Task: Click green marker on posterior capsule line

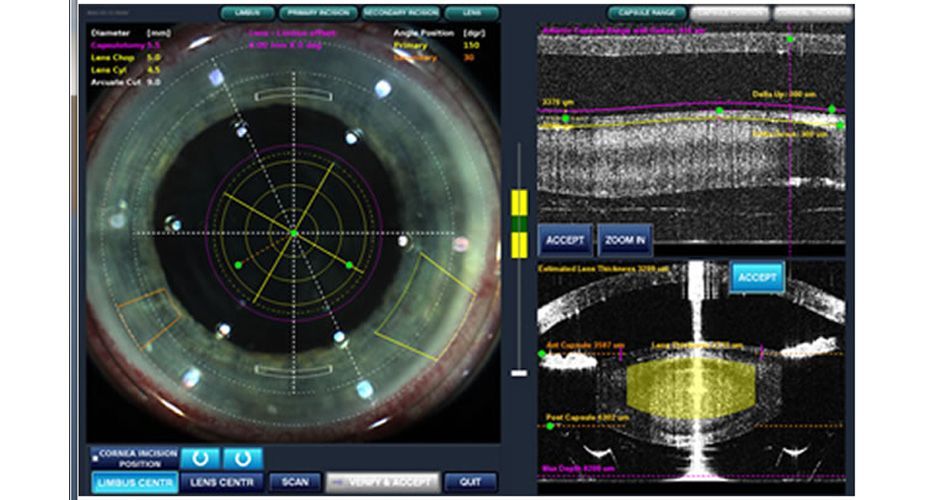Action: (x=550, y=426)
